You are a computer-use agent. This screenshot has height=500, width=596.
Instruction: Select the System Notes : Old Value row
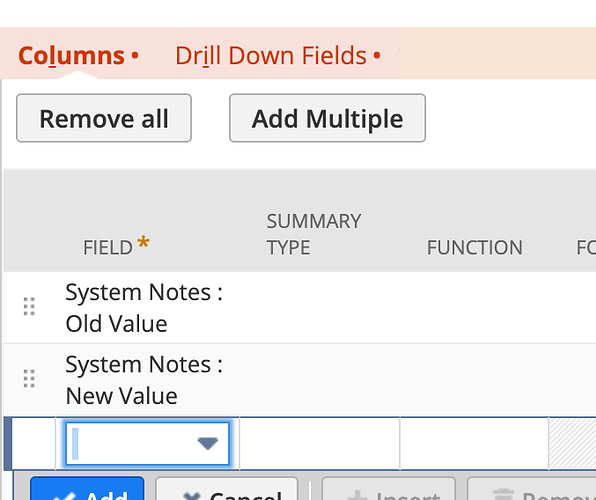pyautogui.click(x=300, y=308)
